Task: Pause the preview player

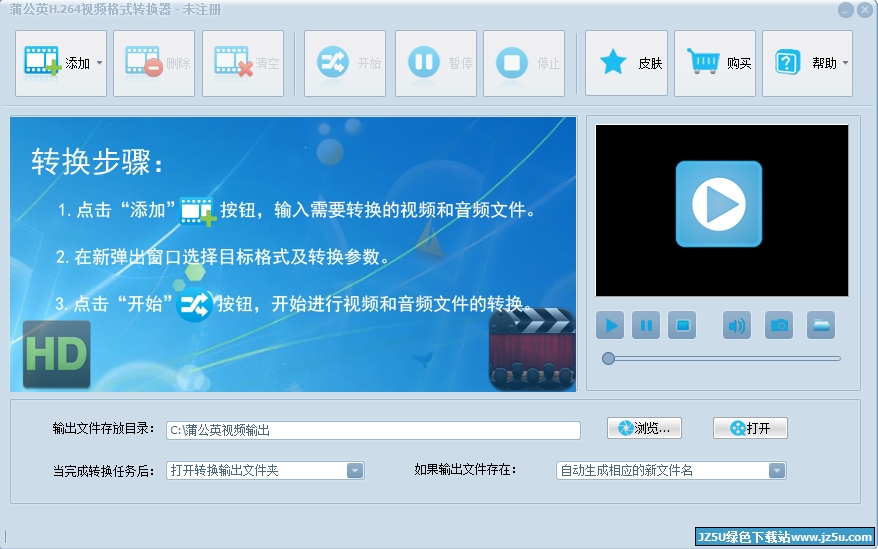Action: [x=646, y=325]
